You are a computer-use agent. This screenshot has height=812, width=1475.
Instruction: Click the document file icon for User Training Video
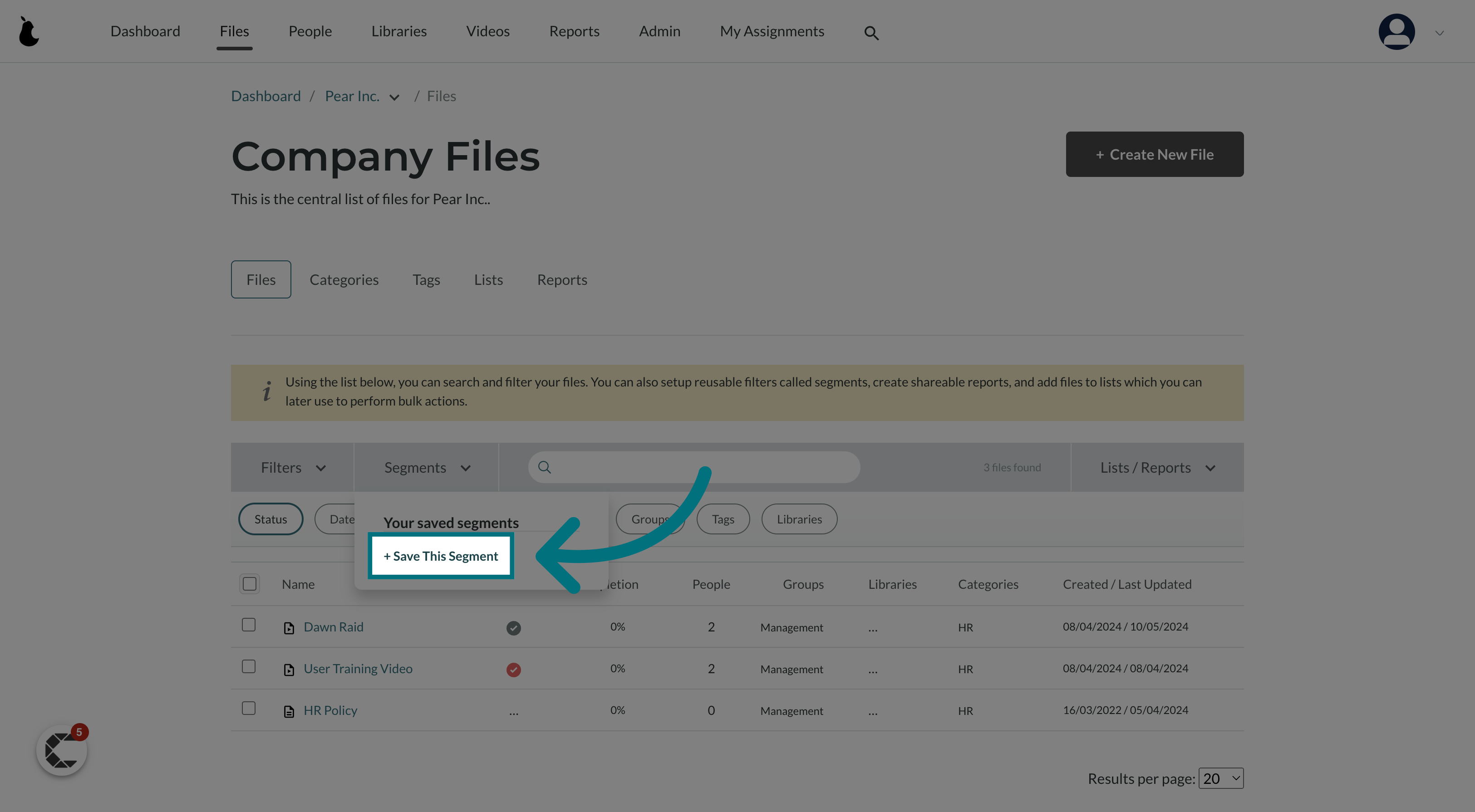coord(289,669)
